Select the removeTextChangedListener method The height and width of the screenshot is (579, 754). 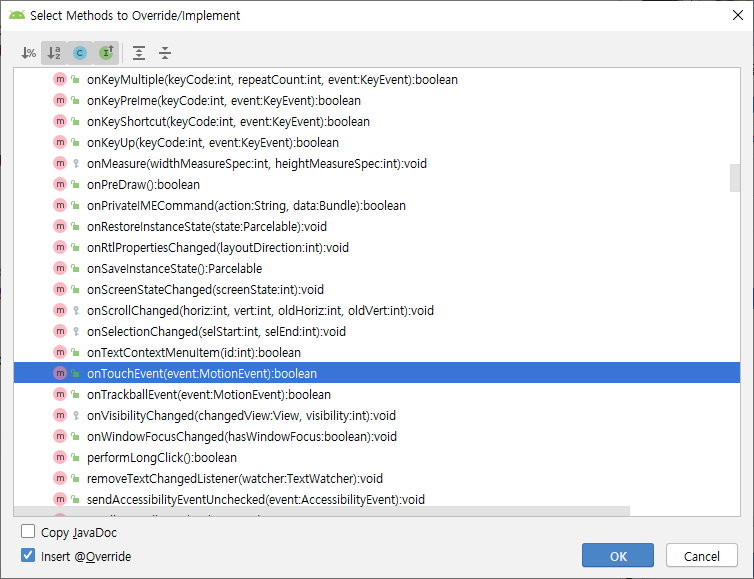[377, 478]
